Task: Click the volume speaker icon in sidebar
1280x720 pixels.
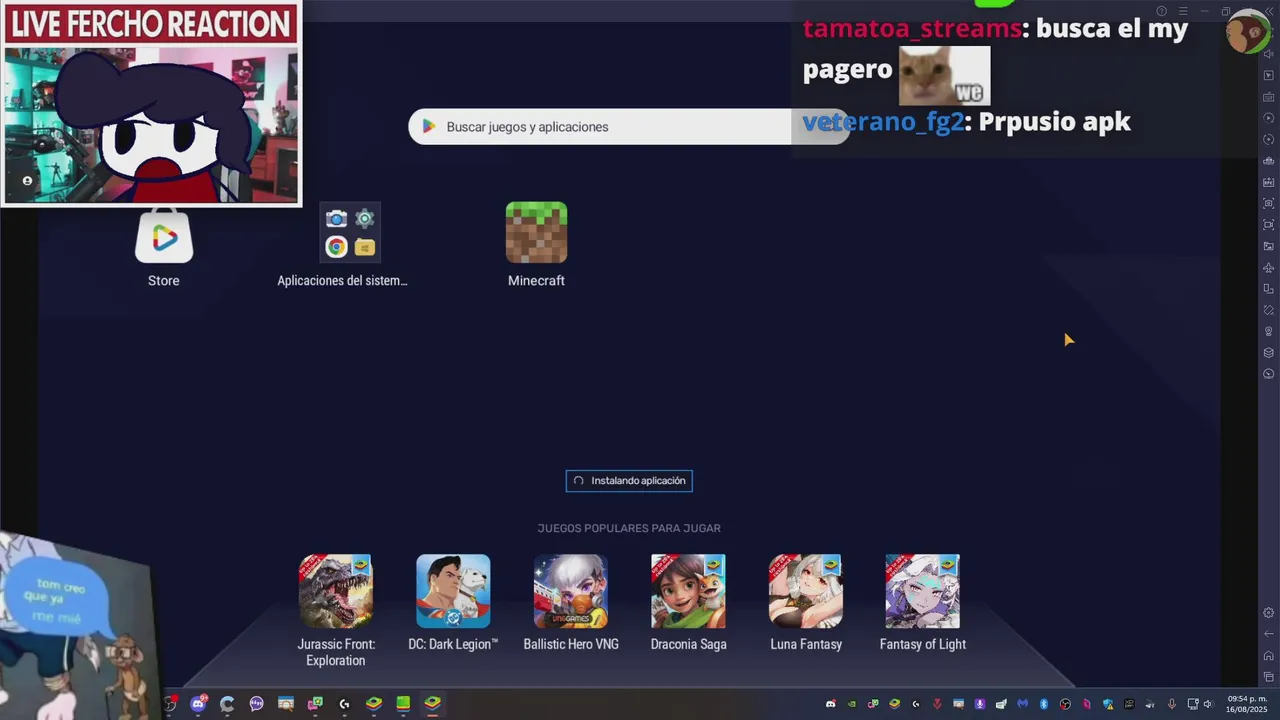Action: tap(1269, 54)
